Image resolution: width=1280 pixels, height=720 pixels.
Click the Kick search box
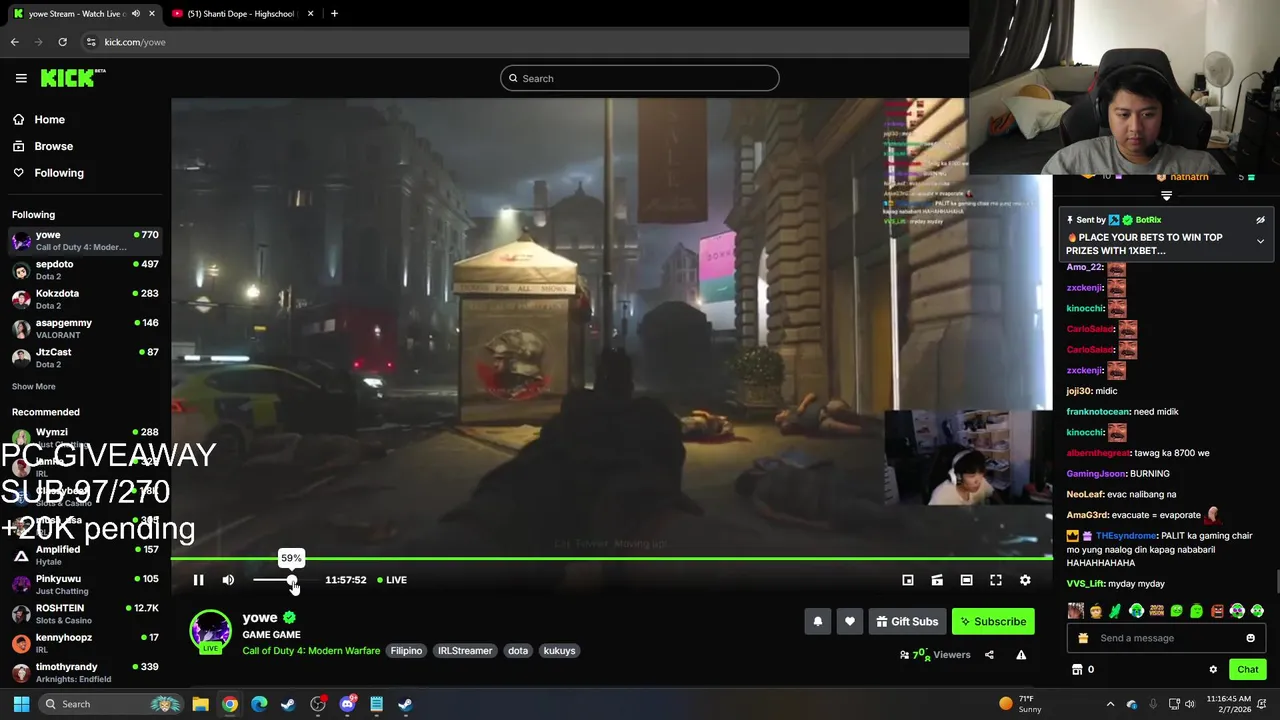click(640, 78)
